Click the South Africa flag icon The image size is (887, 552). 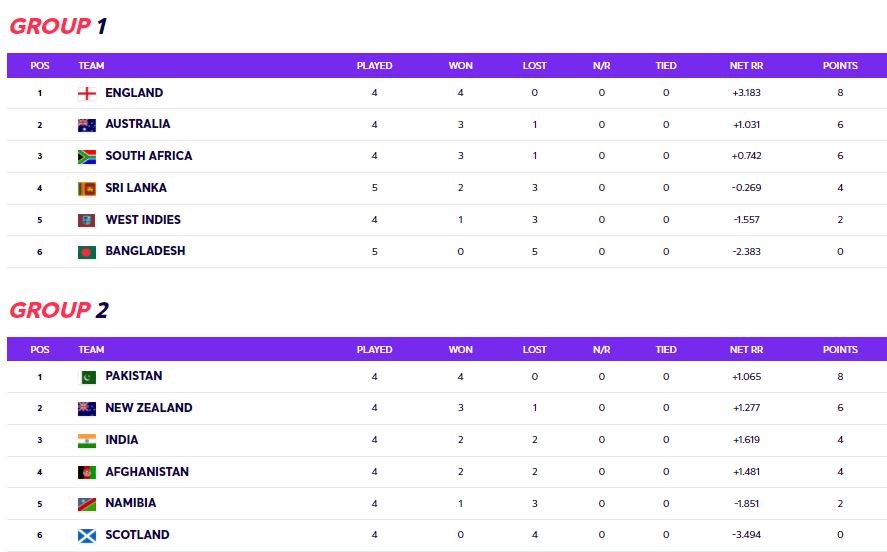tap(87, 157)
